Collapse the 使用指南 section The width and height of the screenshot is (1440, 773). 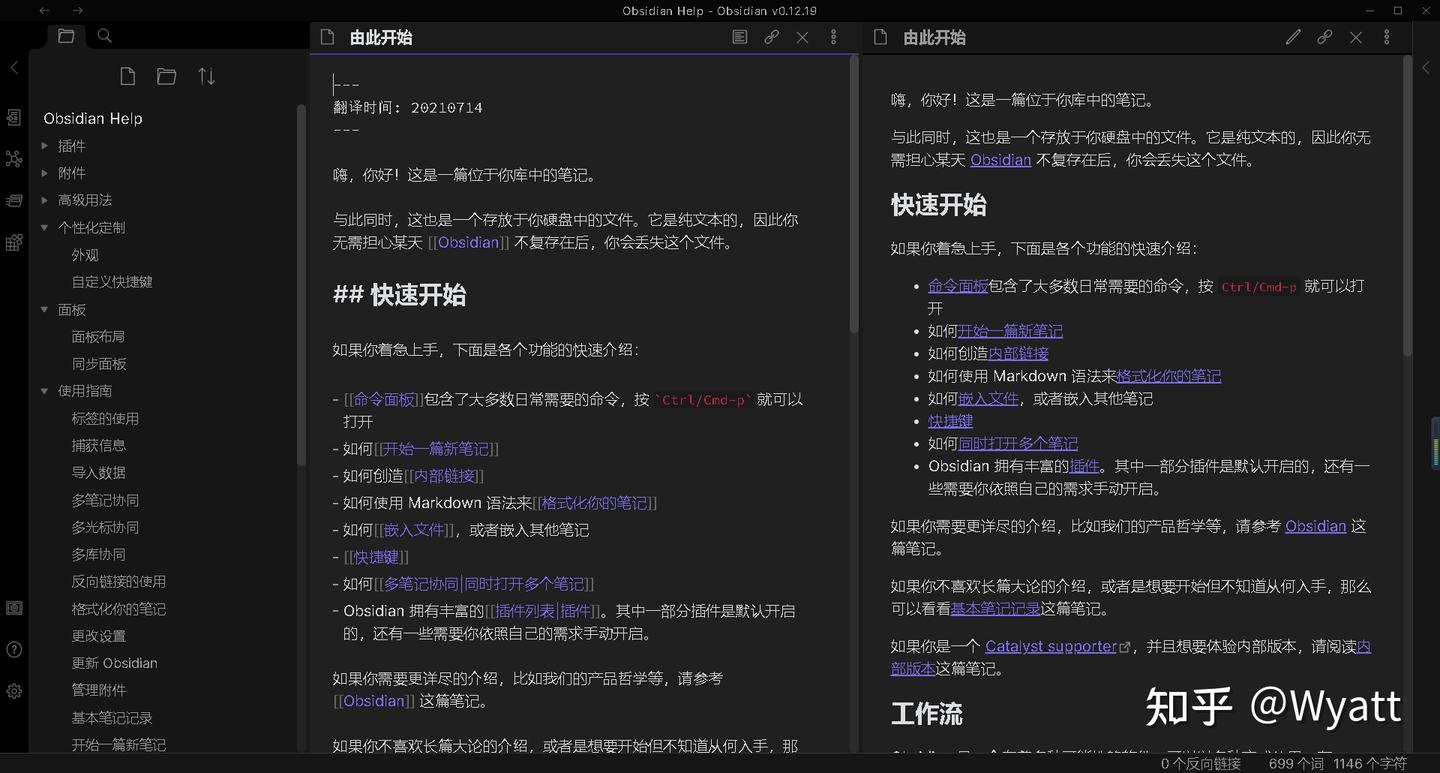tap(44, 390)
